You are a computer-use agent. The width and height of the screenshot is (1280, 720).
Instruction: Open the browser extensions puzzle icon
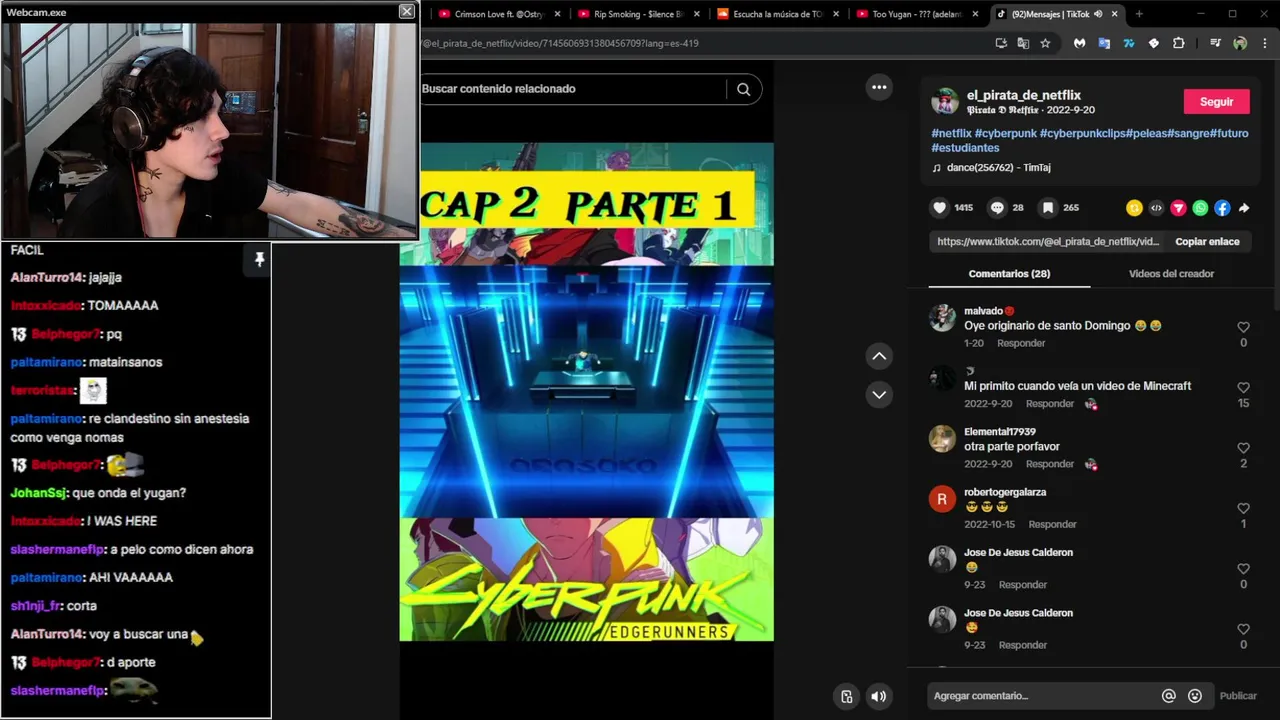1178,43
